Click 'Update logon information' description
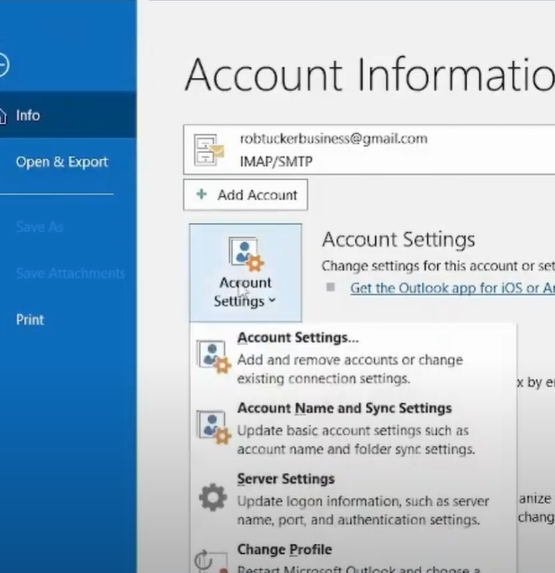The height and width of the screenshot is (573, 555). tap(363, 510)
